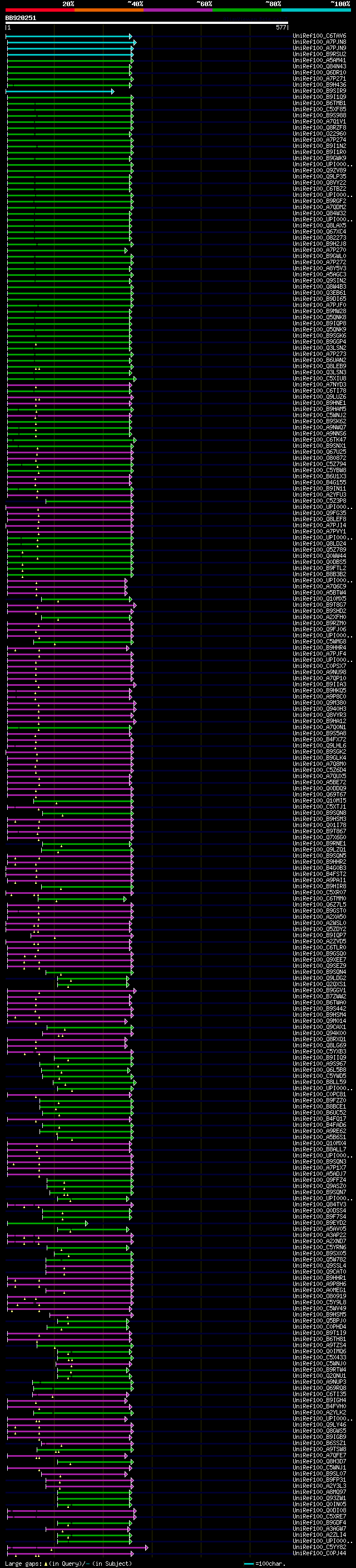Open the UniRef100_B9HHR4 entry

click(x=319, y=647)
